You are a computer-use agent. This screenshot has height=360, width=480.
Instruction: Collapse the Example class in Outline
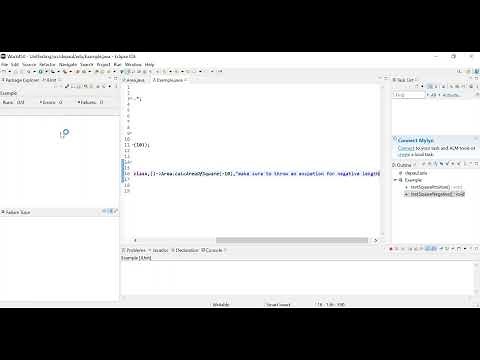(395, 180)
